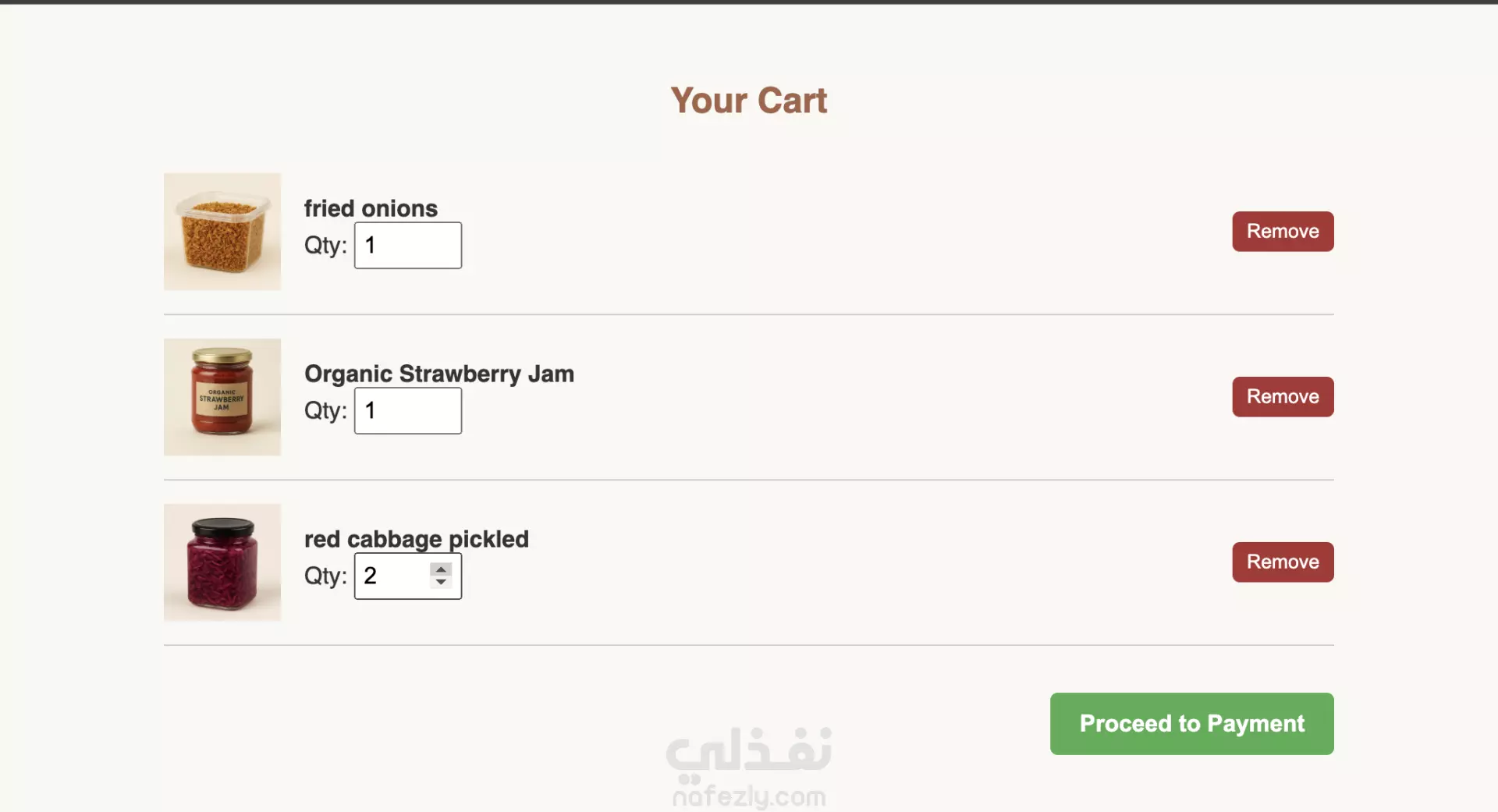Focus the fried onions quantity field
Image resolution: width=1498 pixels, height=812 pixels.
(x=408, y=246)
